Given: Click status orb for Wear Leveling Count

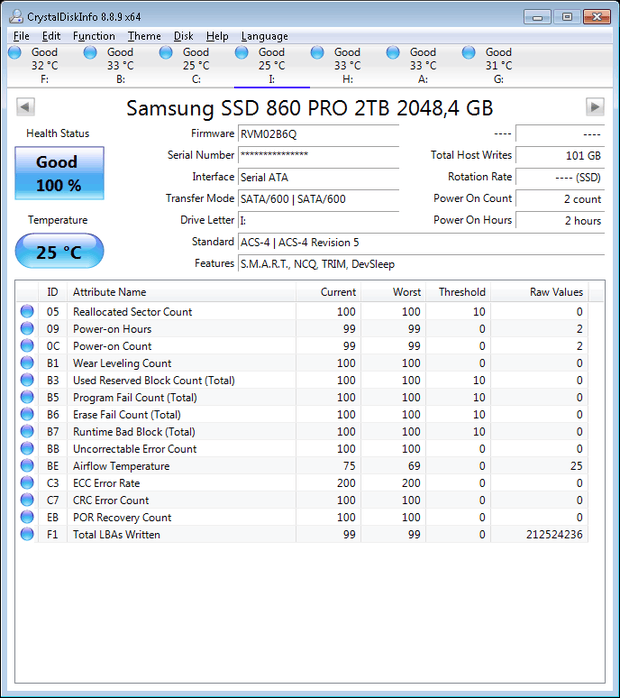Looking at the screenshot, I should tap(27, 363).
